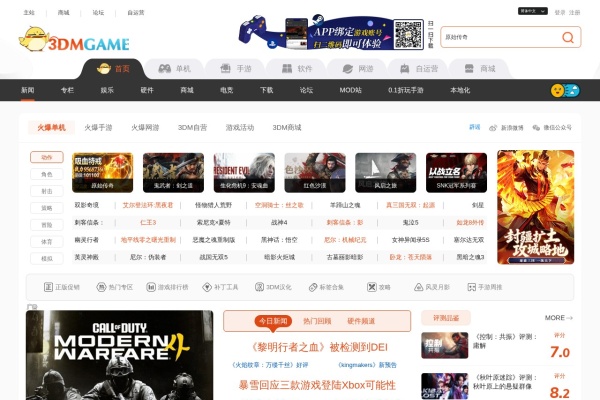This screenshot has width=600, height=400.
Task: Open the 自运营 tab in main tabs
Action: pos(419,69)
